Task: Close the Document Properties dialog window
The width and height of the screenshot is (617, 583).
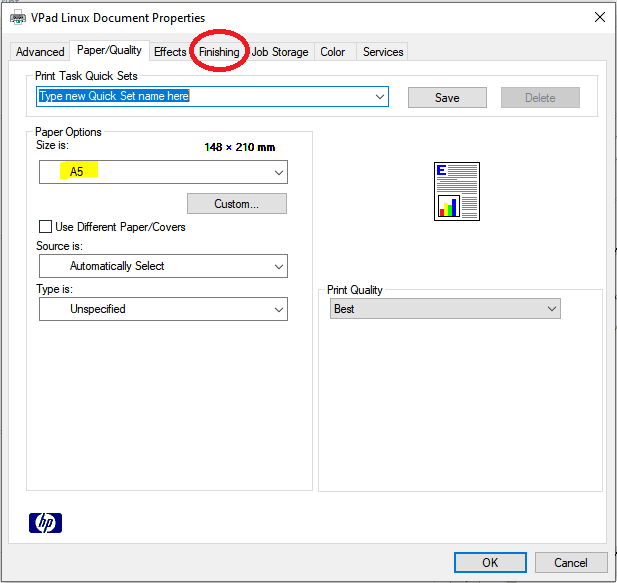Action: click(x=599, y=17)
